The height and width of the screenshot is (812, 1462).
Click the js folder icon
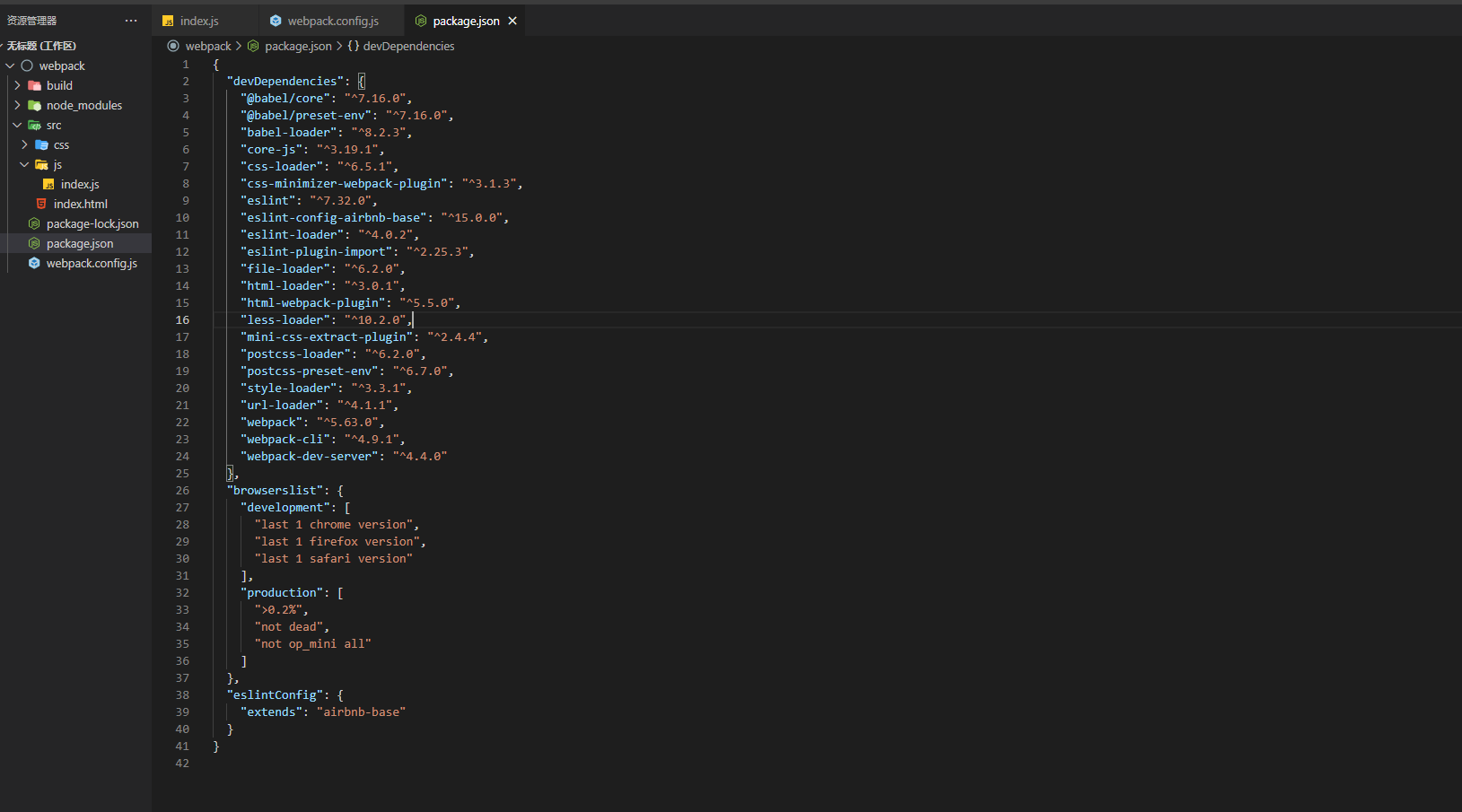pyautogui.click(x=41, y=164)
